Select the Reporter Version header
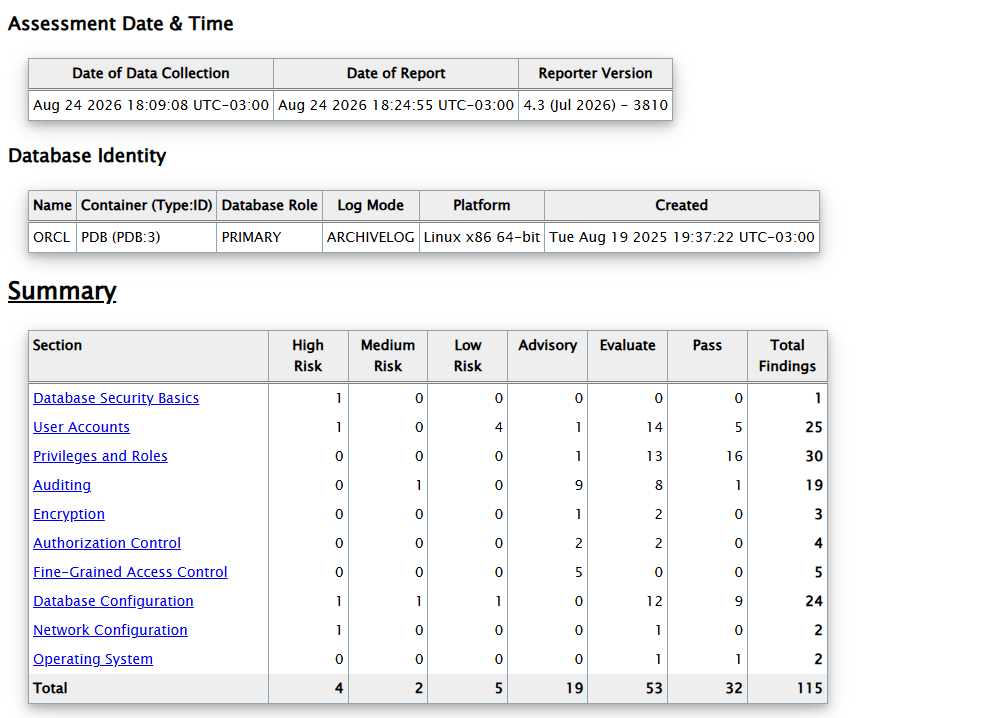989x718 pixels. point(595,73)
